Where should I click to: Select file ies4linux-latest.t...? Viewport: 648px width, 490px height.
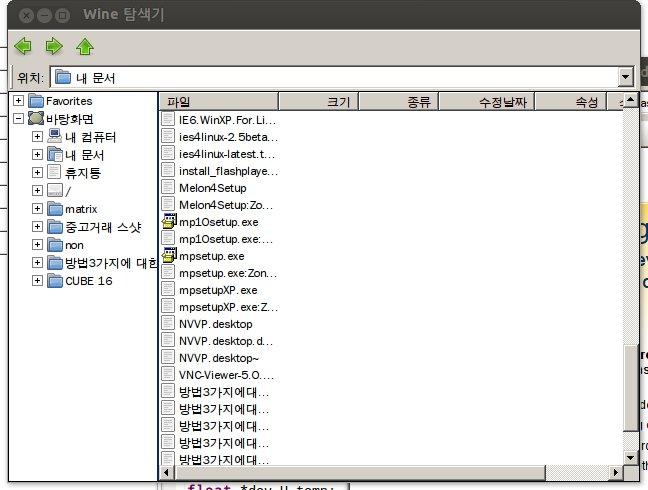[x=226, y=154]
